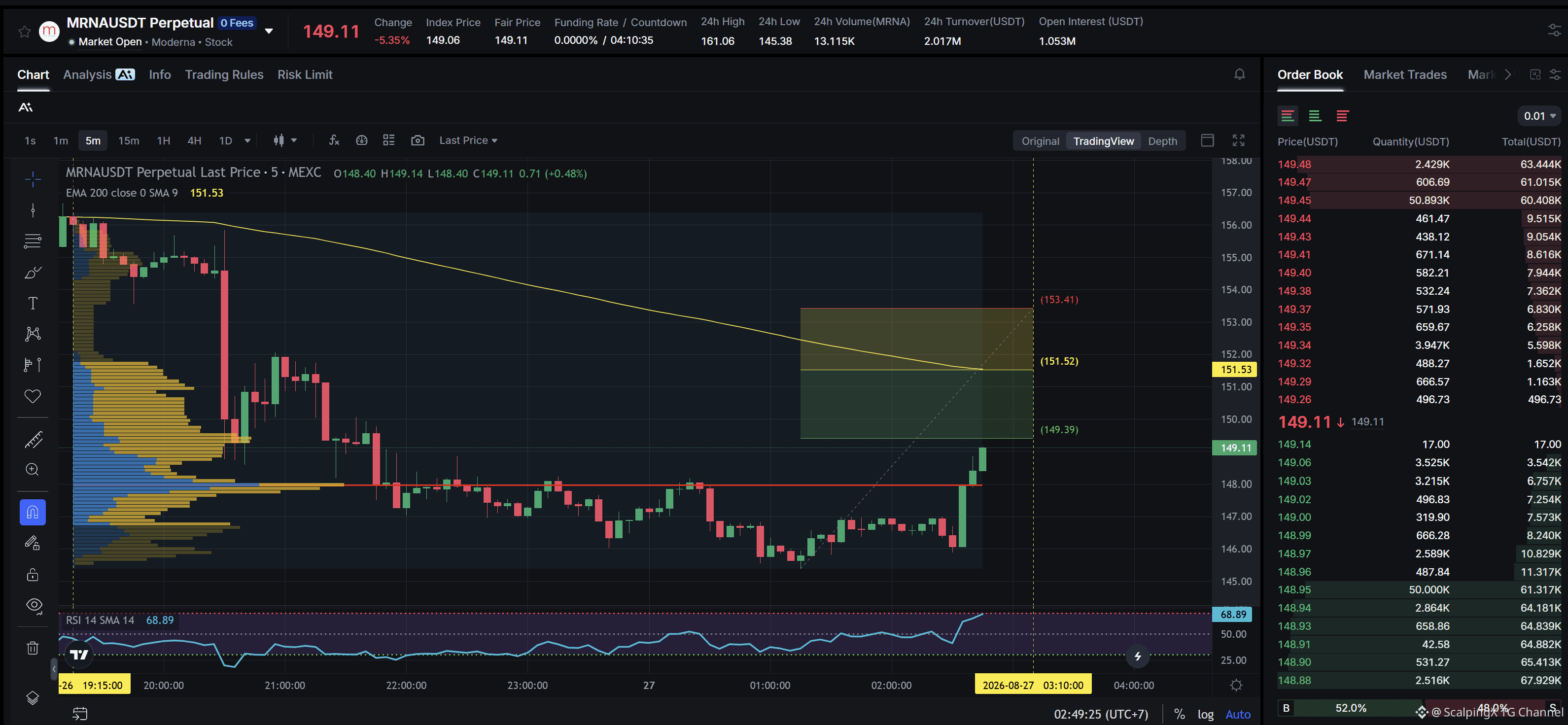The height and width of the screenshot is (725, 1568).
Task: Select the 1D timeframe
Action: (x=225, y=140)
